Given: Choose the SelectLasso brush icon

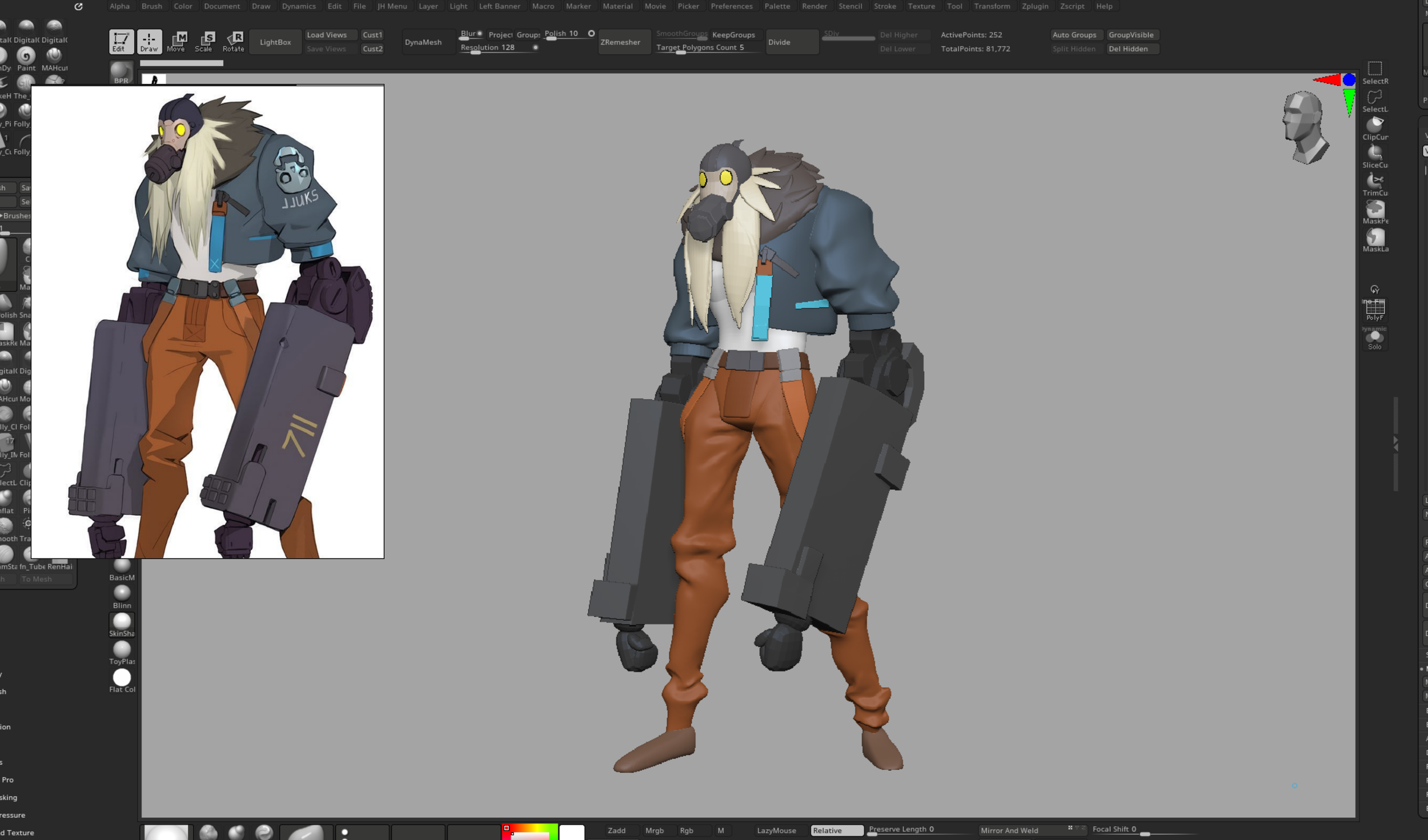Looking at the screenshot, I should point(1375,101).
